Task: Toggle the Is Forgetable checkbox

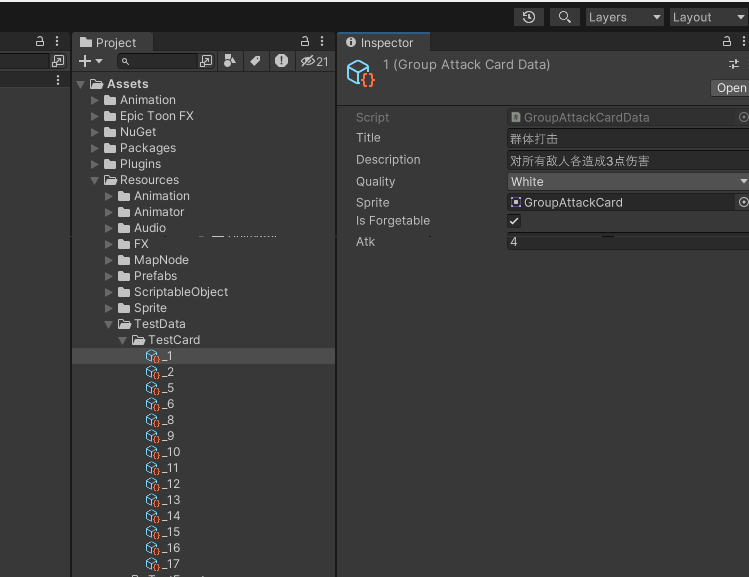Action: [x=514, y=221]
